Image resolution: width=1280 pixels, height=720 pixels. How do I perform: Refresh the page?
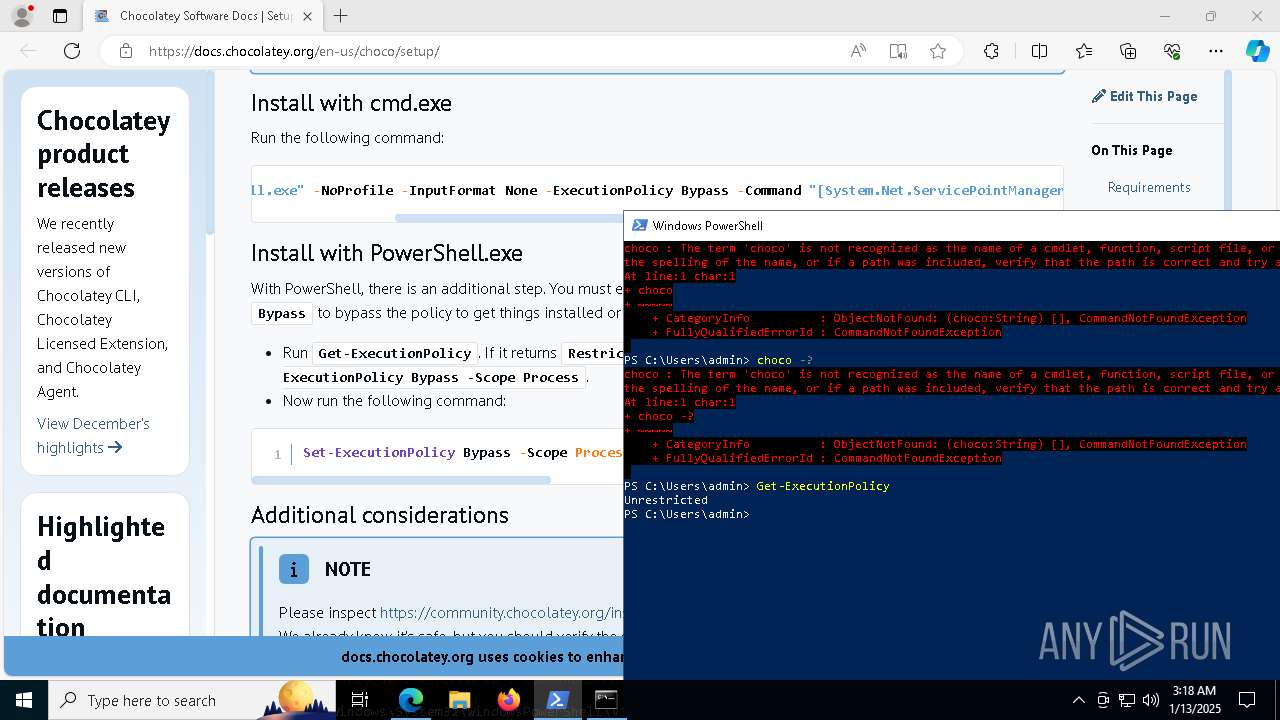tap(72, 51)
